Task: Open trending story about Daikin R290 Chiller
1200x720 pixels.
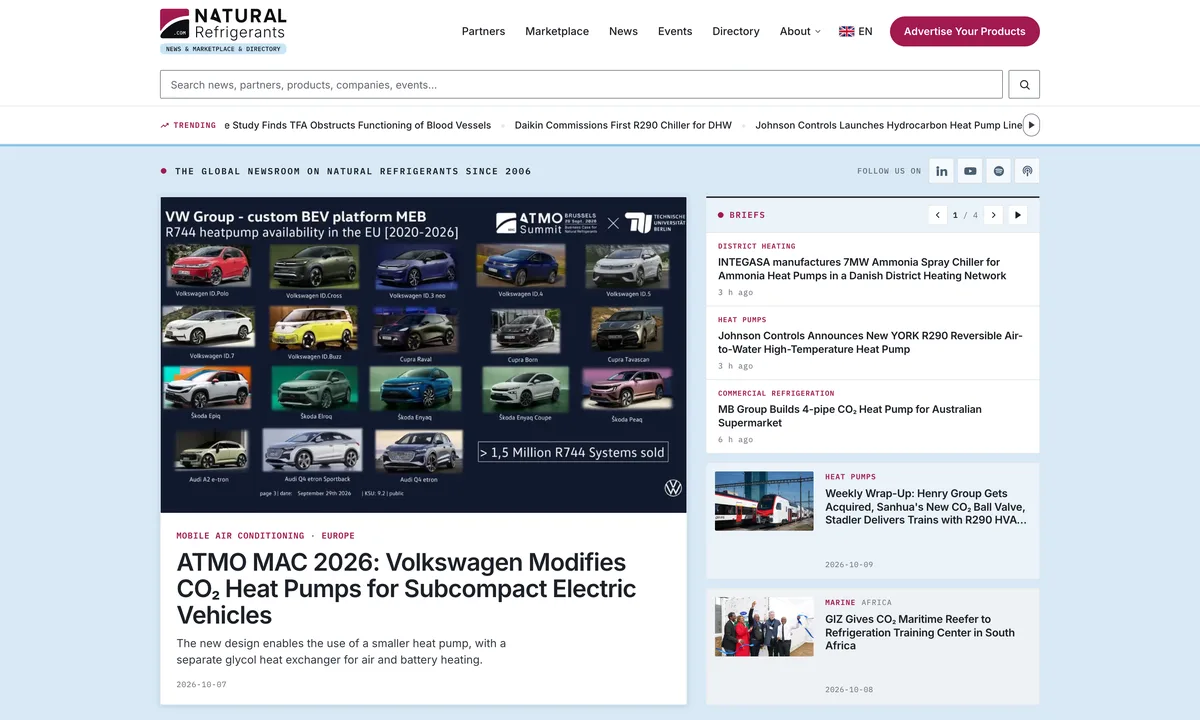Action: 623,125
